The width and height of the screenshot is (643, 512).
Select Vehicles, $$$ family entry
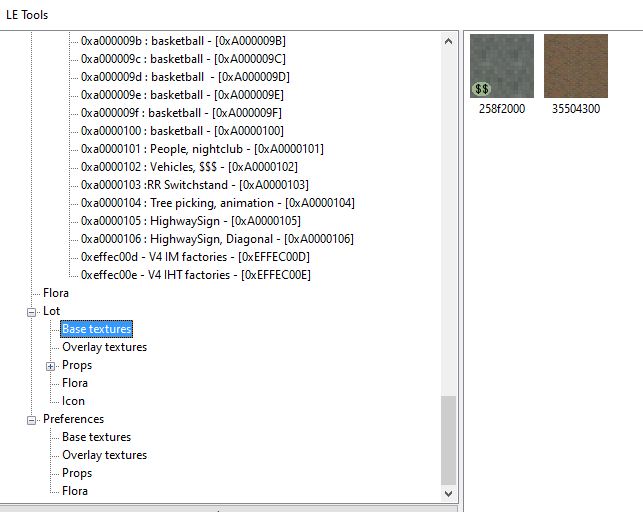click(189, 167)
